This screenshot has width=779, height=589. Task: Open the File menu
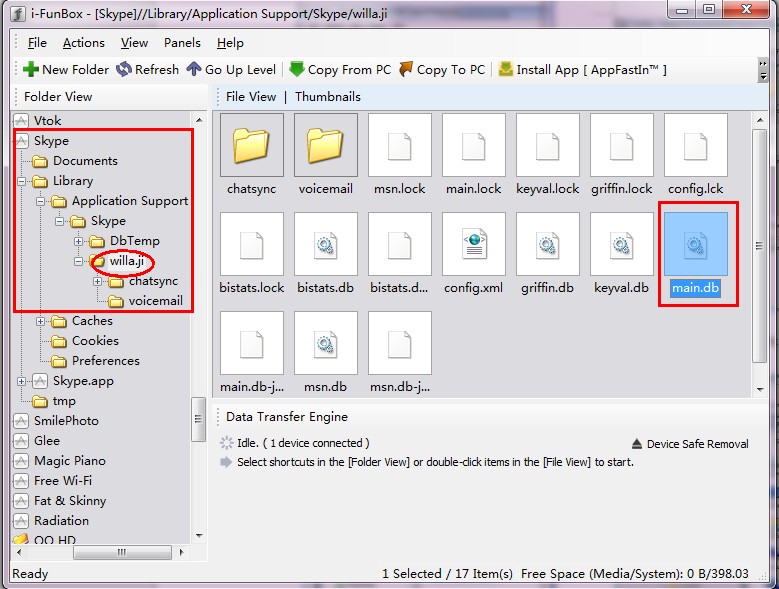(37, 43)
